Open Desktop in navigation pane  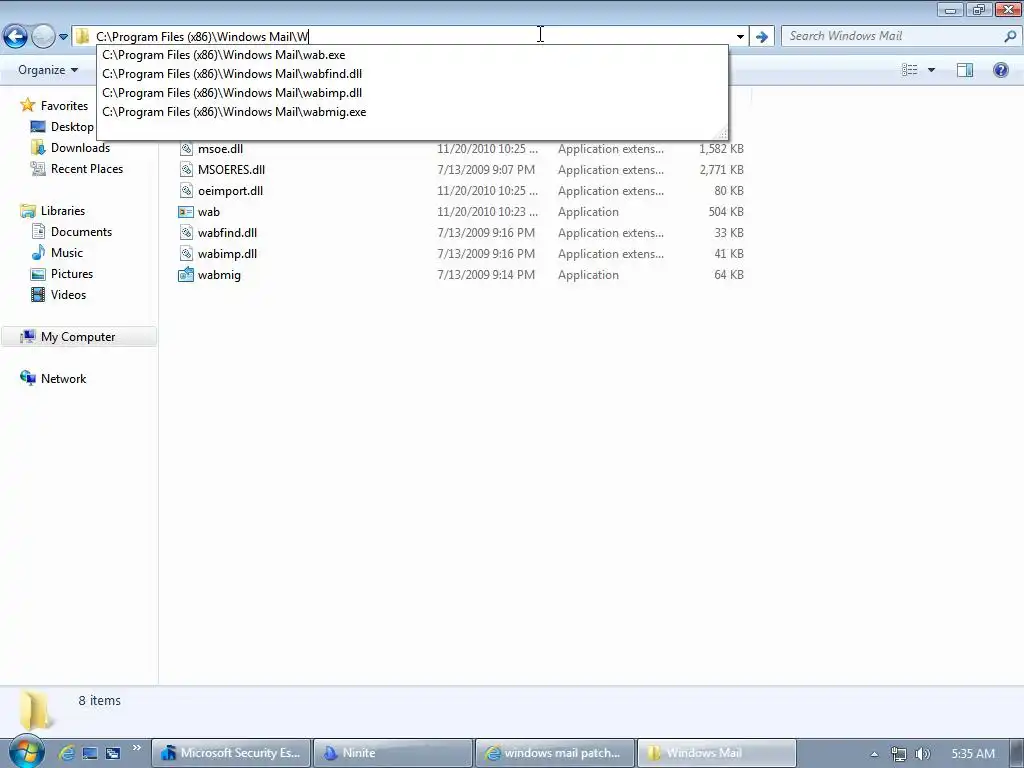tap(63, 127)
